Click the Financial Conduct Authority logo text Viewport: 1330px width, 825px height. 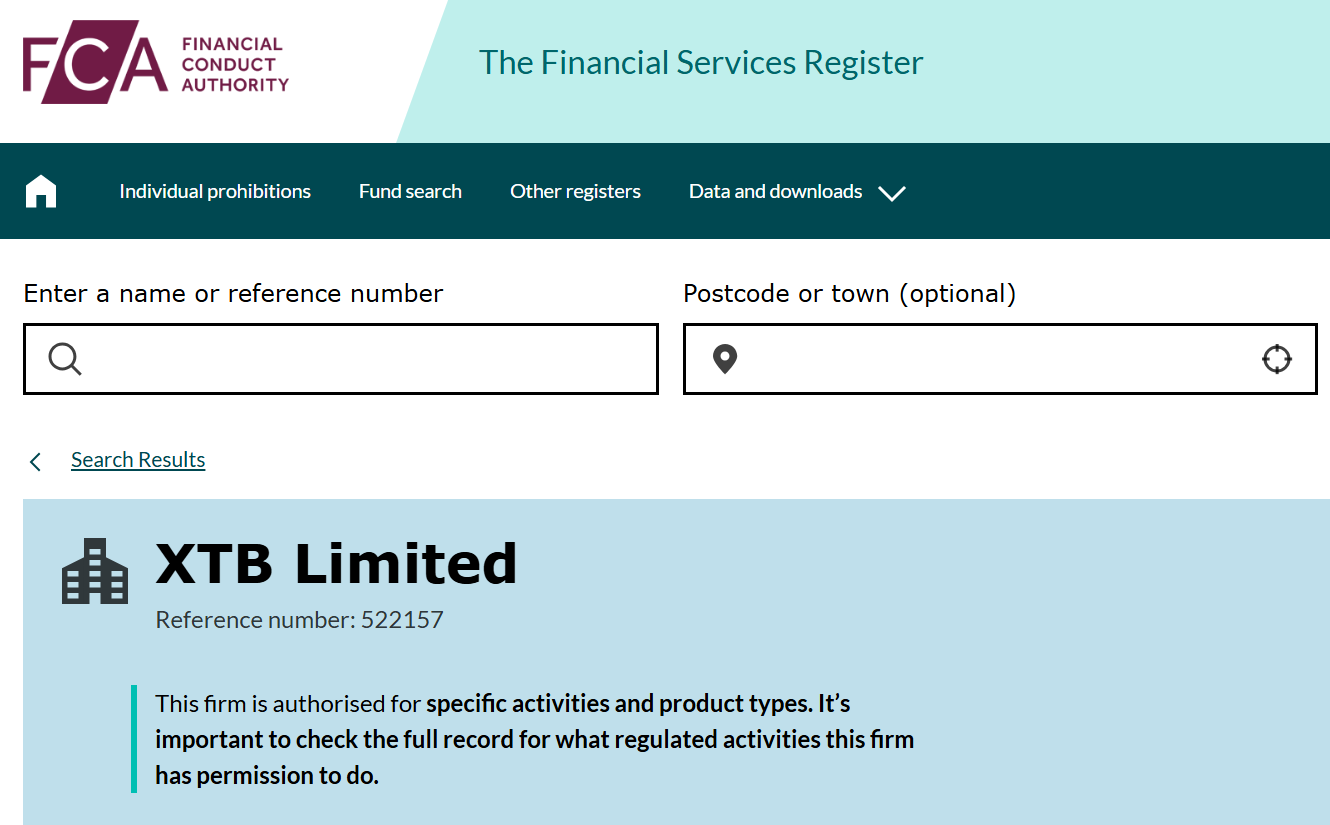[235, 65]
